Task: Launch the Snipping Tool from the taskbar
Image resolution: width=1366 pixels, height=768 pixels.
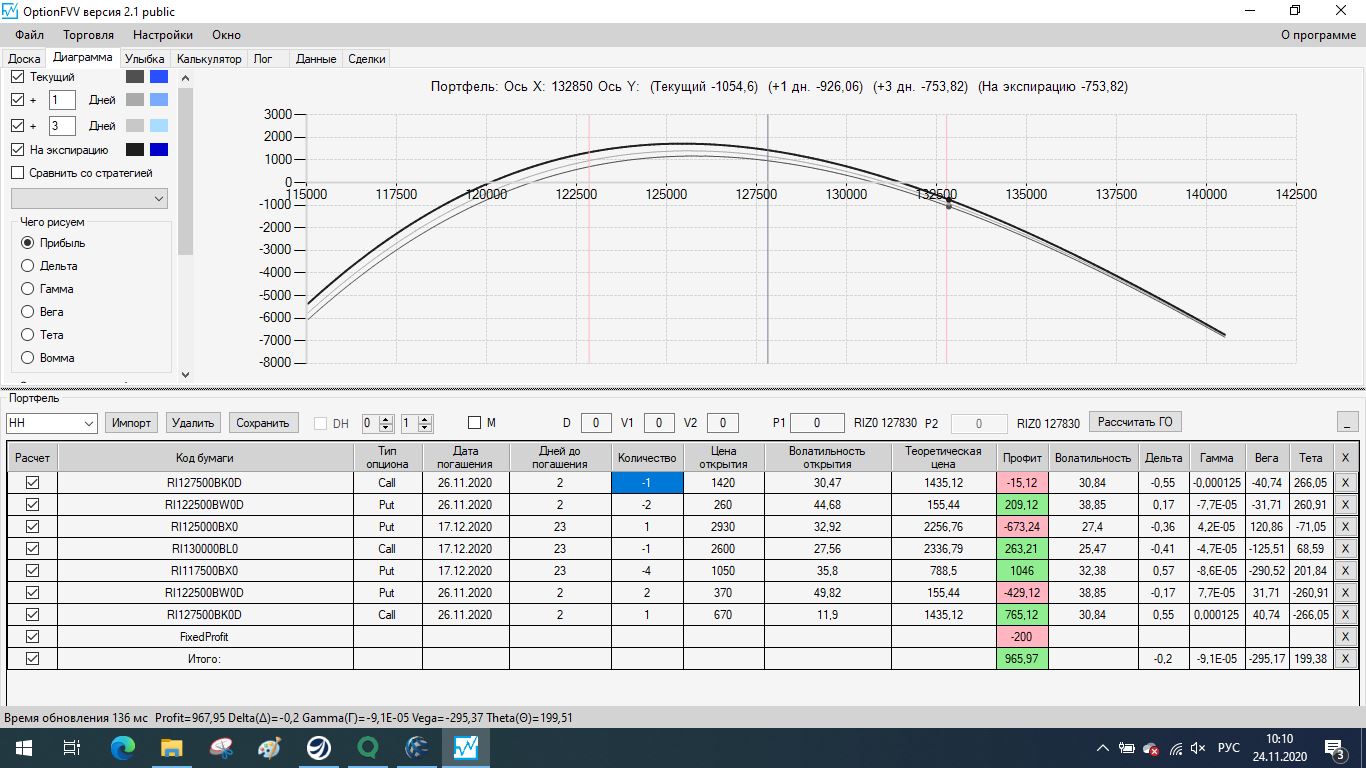Action: click(x=221, y=747)
